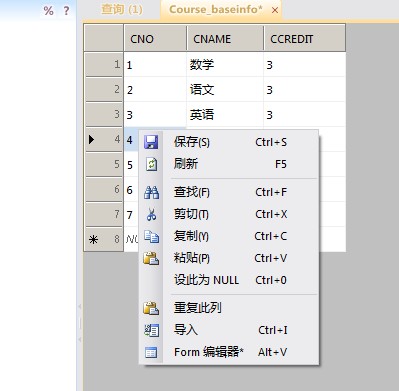Screen dimensions: 399x391
Task: Choose 刷新 from the context menu
Action: tap(229, 164)
